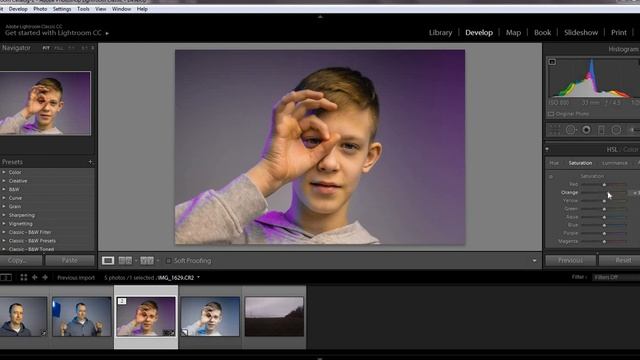Open the View menu

(x=100, y=9)
